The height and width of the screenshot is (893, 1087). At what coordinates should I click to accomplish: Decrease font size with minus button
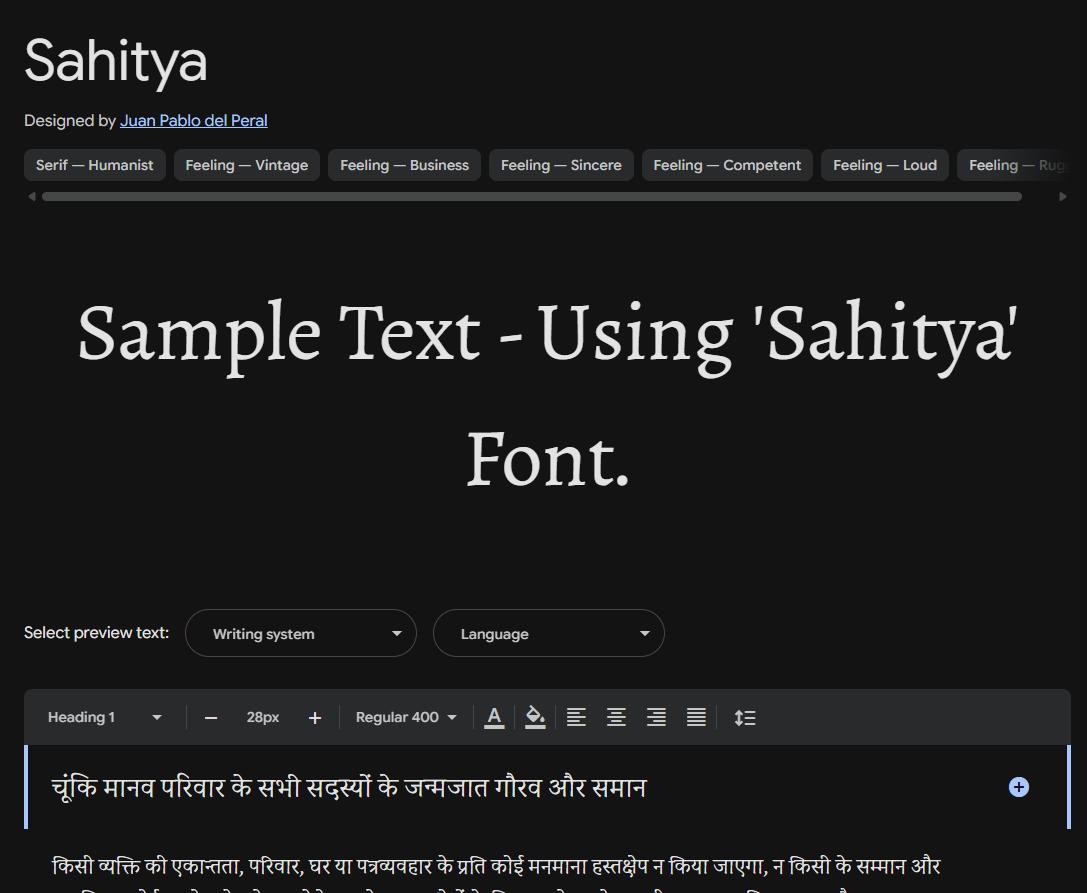[211, 718]
